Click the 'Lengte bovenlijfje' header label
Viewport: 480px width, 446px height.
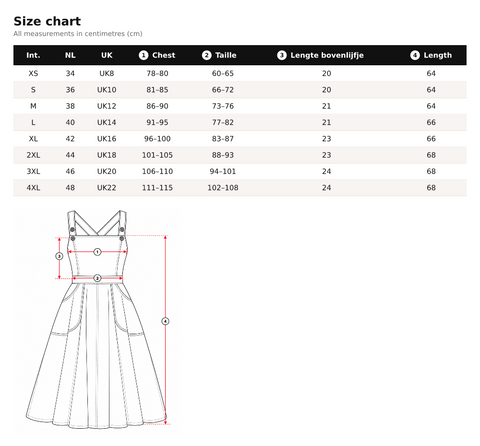click(327, 55)
